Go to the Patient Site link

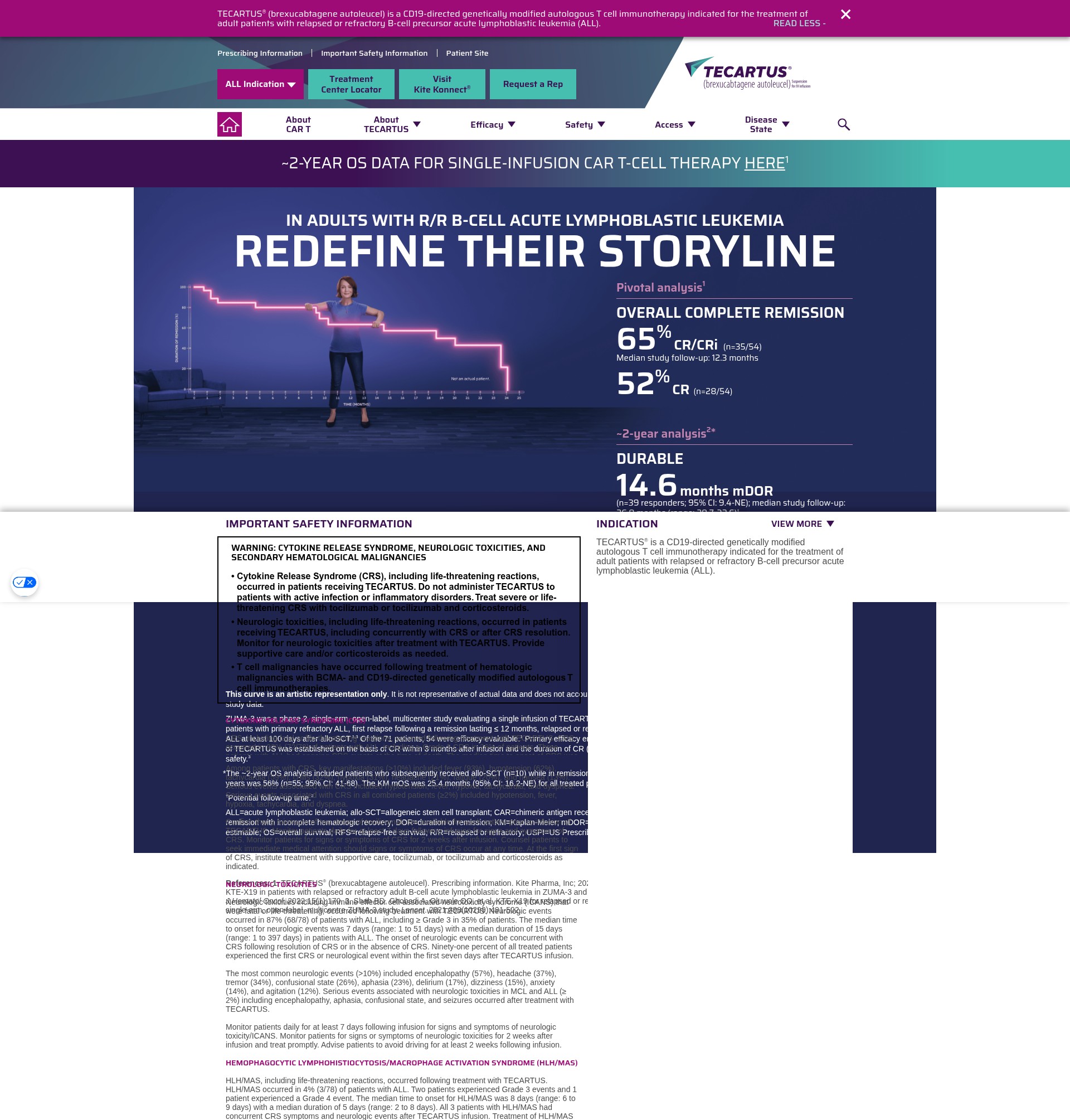pos(467,53)
